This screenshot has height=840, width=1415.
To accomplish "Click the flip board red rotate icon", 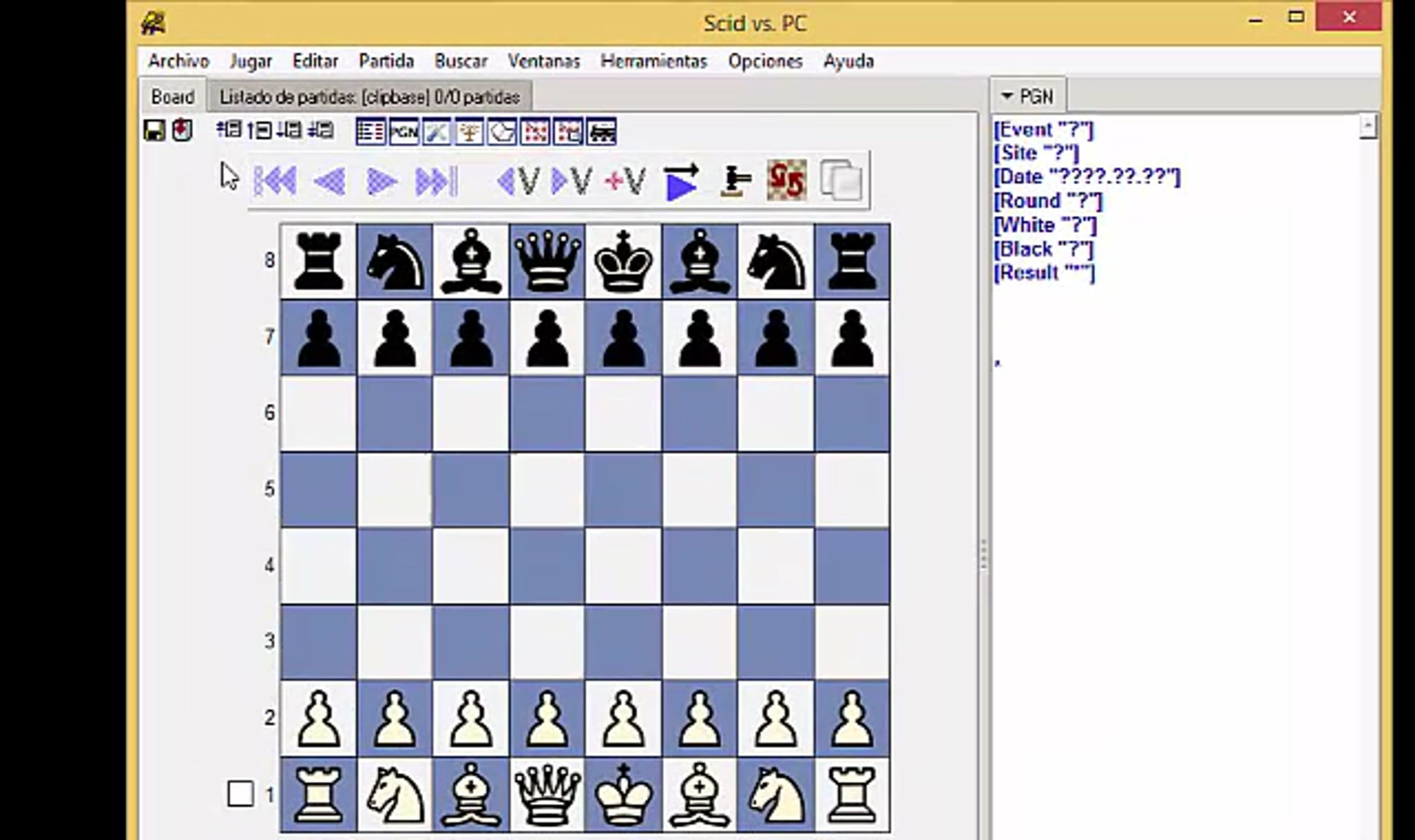I will [x=787, y=181].
